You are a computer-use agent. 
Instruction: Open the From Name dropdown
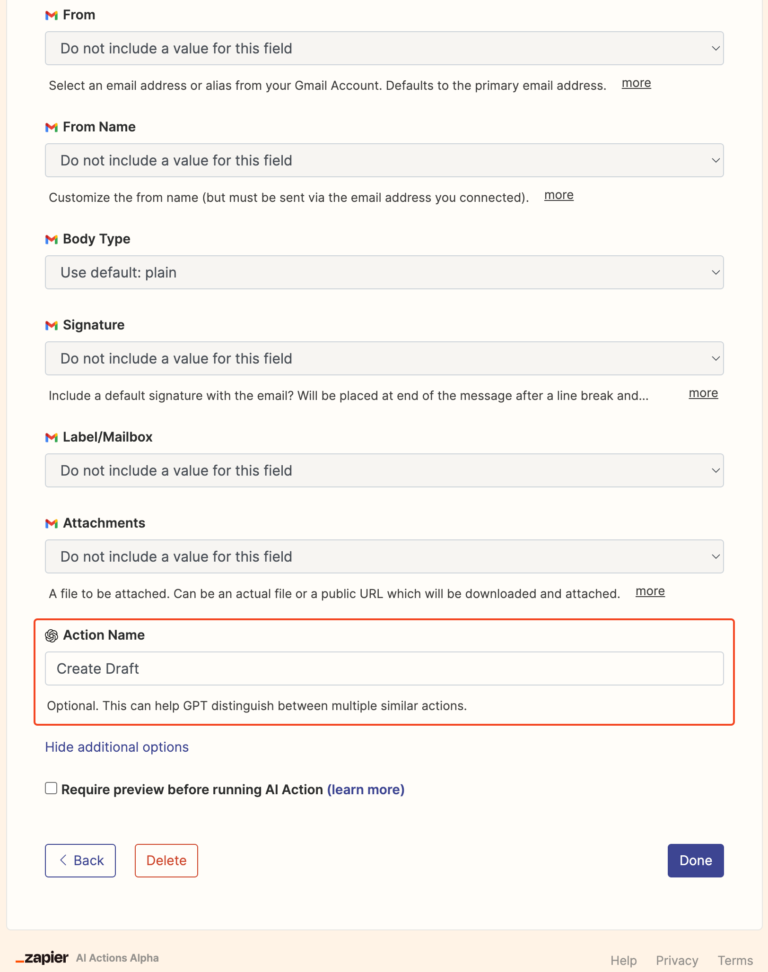point(384,160)
